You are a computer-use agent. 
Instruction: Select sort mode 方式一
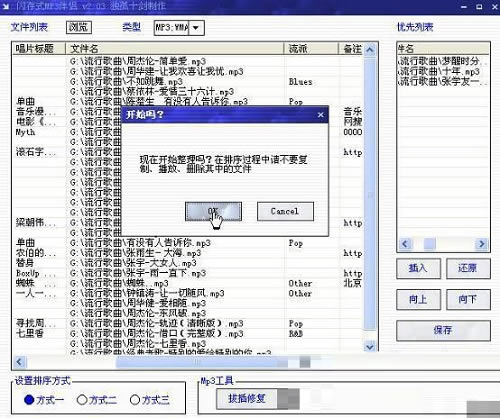44,400
